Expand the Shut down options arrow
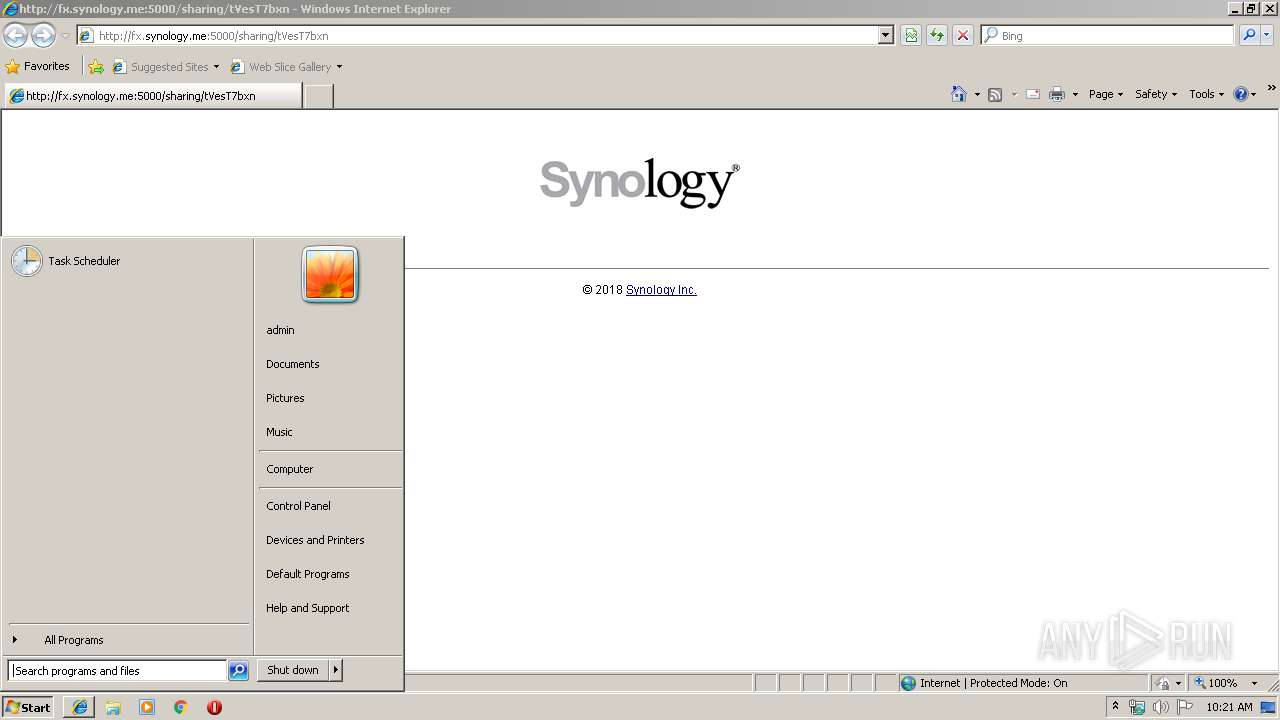1280x720 pixels. [336, 670]
